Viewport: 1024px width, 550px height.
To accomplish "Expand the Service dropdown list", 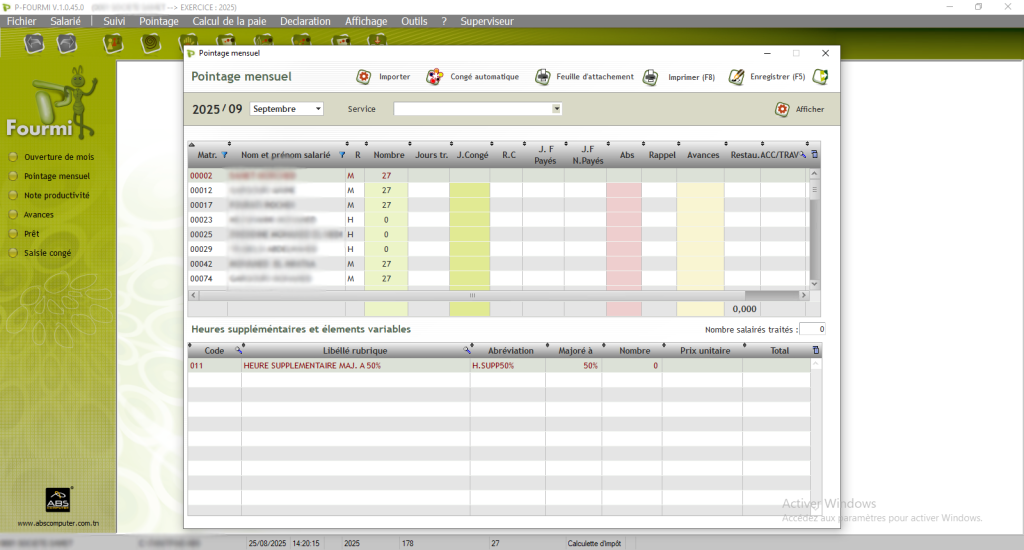I will point(557,109).
